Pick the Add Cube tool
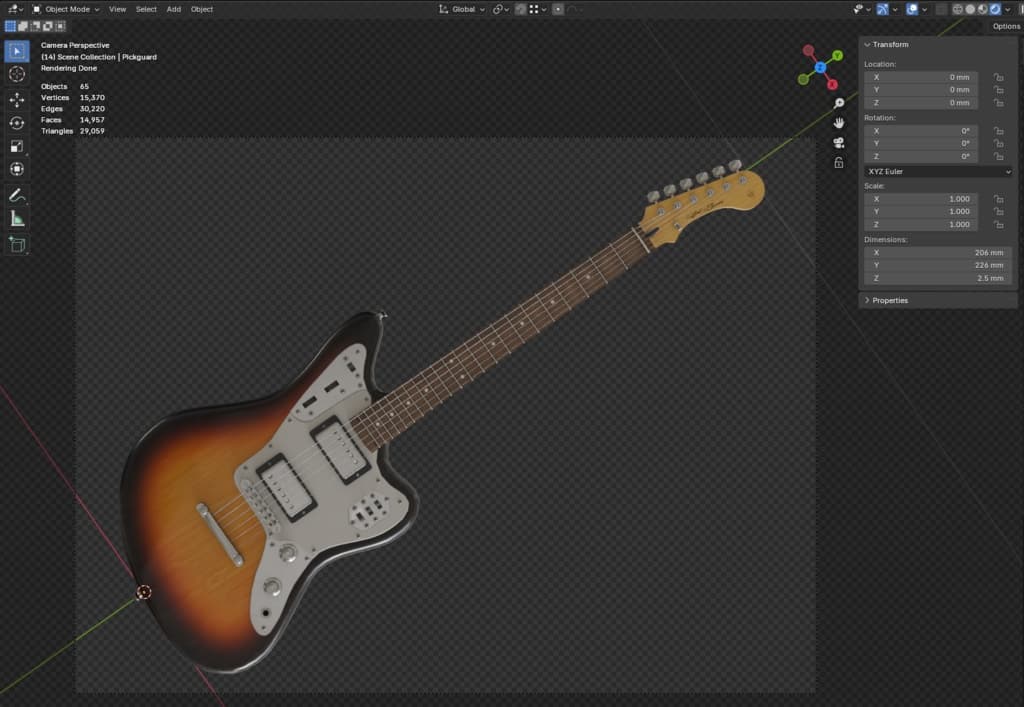 (x=17, y=245)
